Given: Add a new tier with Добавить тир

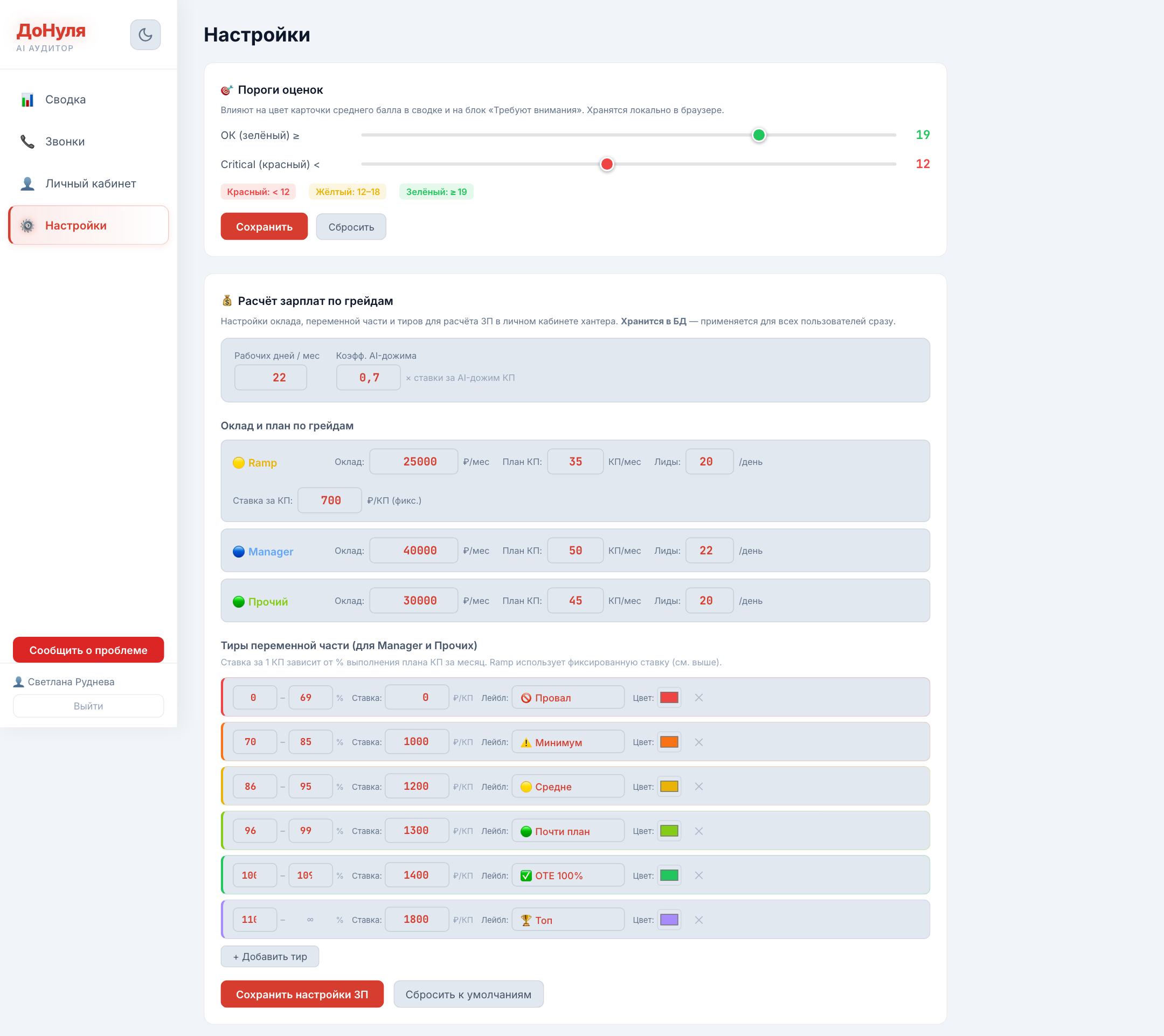Looking at the screenshot, I should click(270, 957).
